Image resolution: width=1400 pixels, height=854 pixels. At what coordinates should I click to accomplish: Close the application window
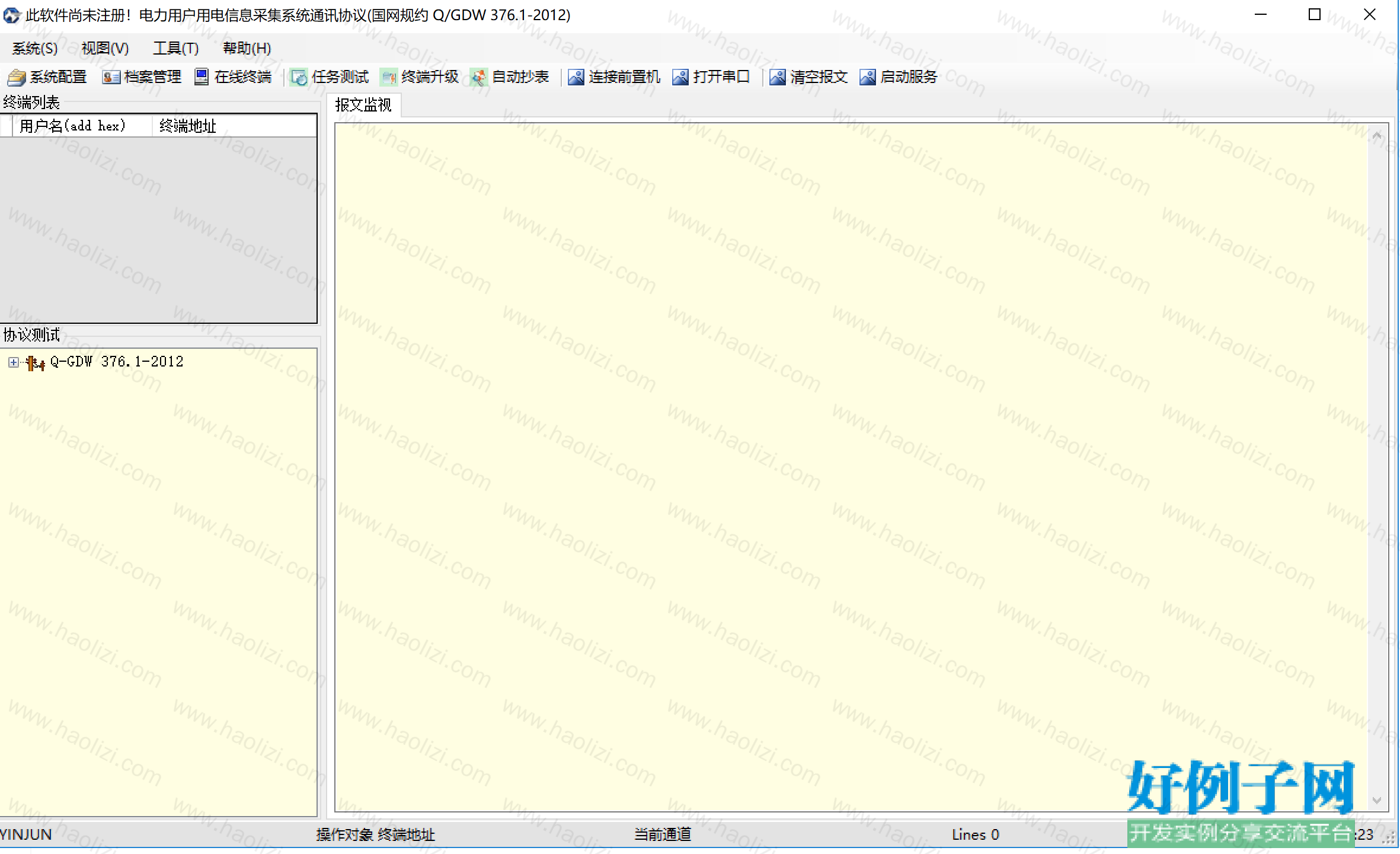[x=1370, y=15]
